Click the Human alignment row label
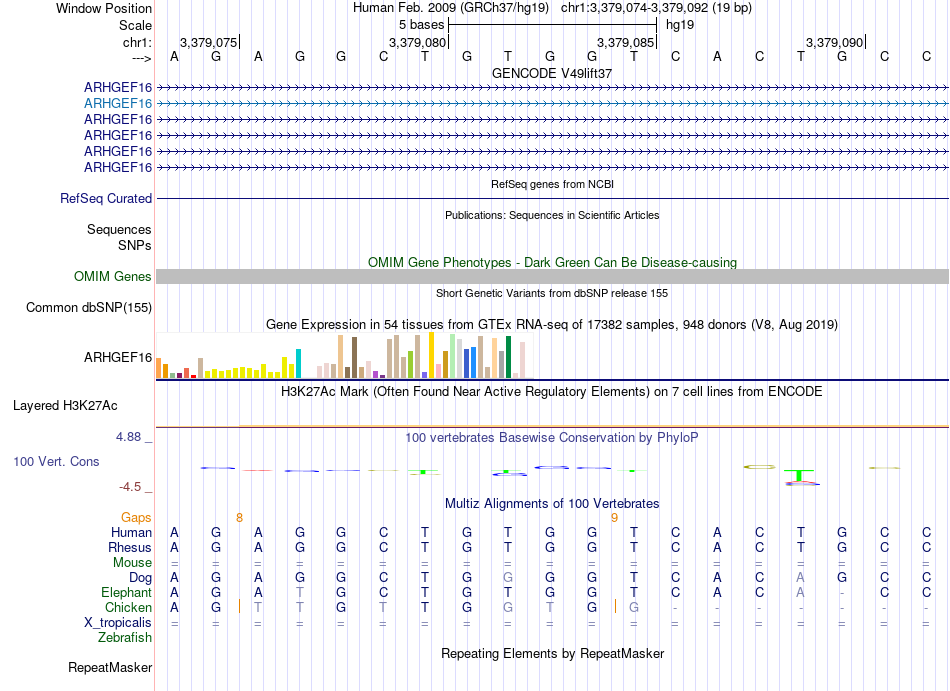This screenshot has width=950, height=691. click(131, 532)
